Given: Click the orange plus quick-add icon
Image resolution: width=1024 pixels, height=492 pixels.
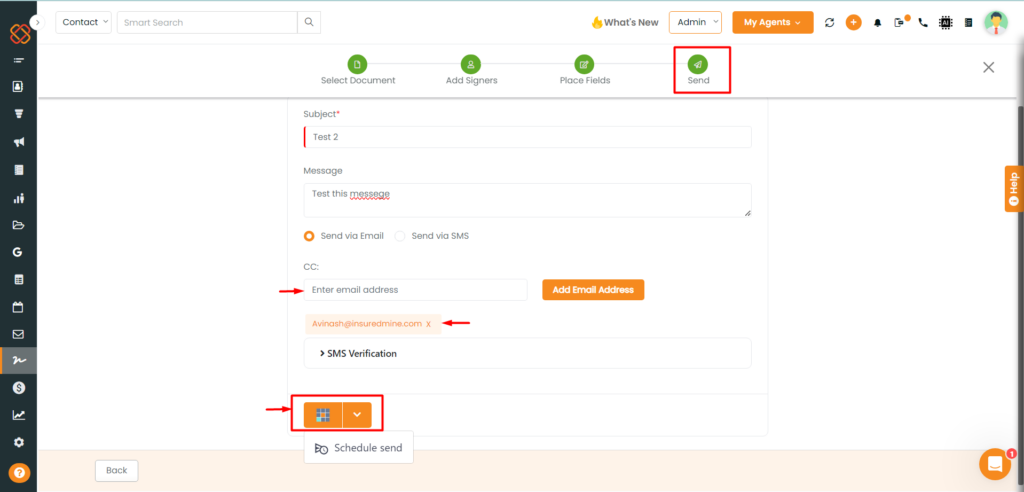Looking at the screenshot, I should tap(854, 22).
